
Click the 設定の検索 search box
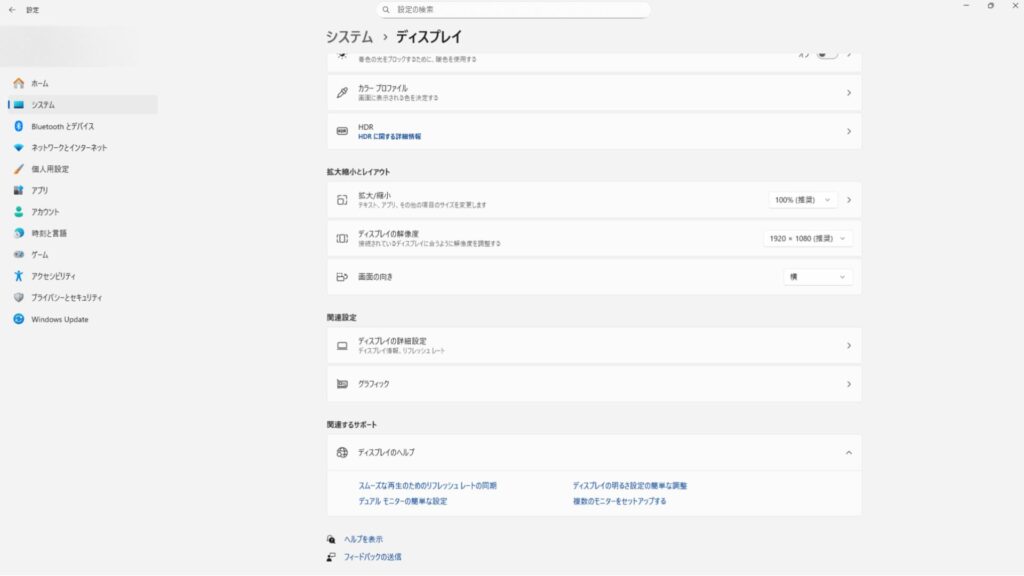click(x=513, y=9)
